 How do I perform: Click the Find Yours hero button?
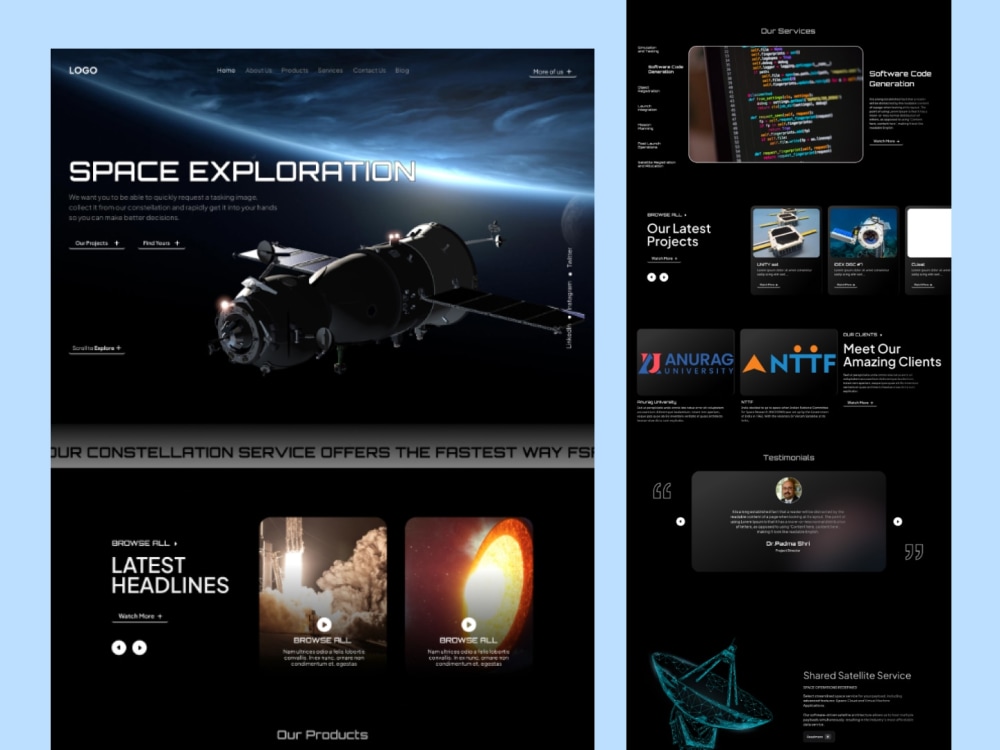pyautogui.click(x=161, y=244)
